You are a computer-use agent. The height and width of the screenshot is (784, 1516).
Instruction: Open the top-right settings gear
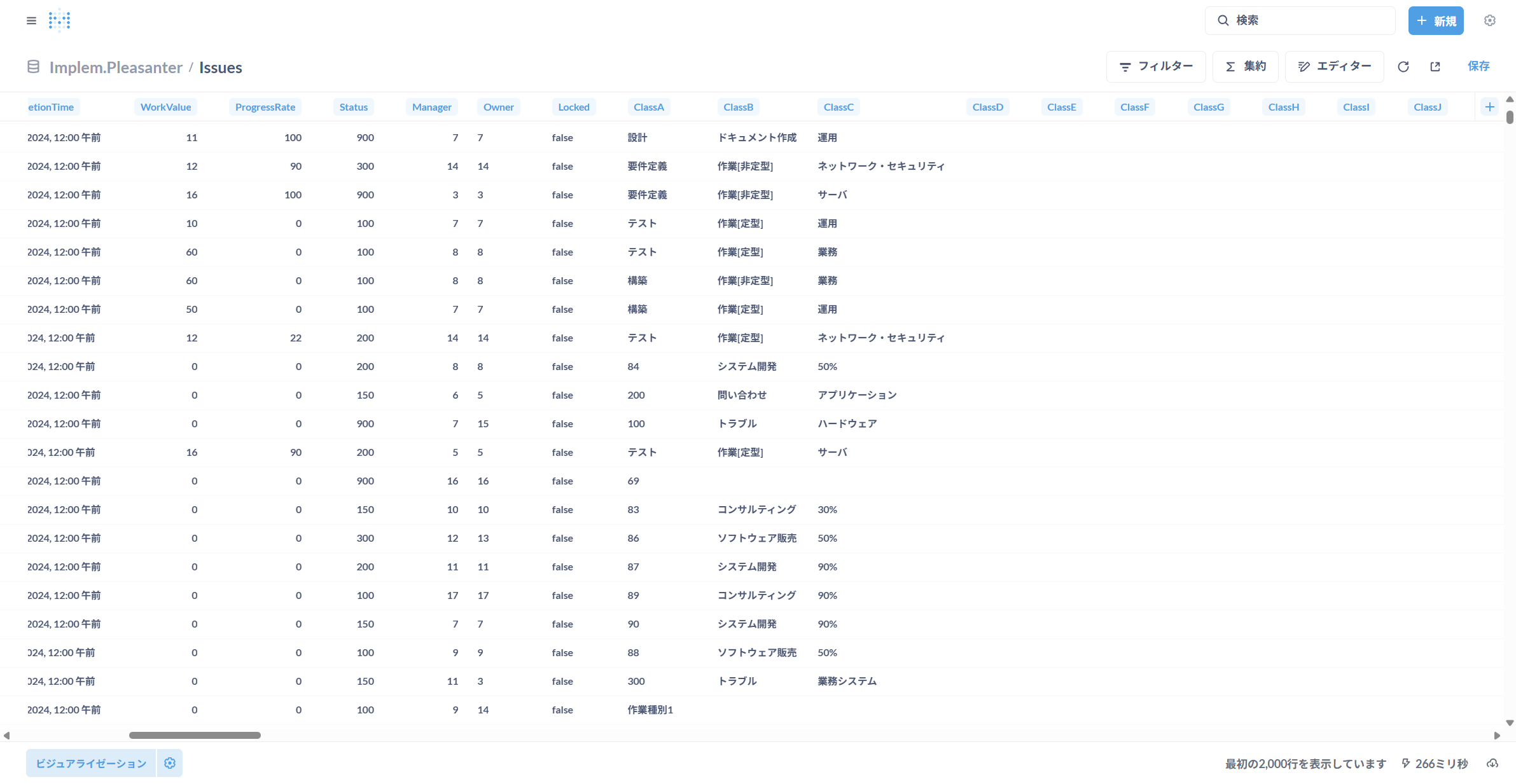click(1489, 20)
